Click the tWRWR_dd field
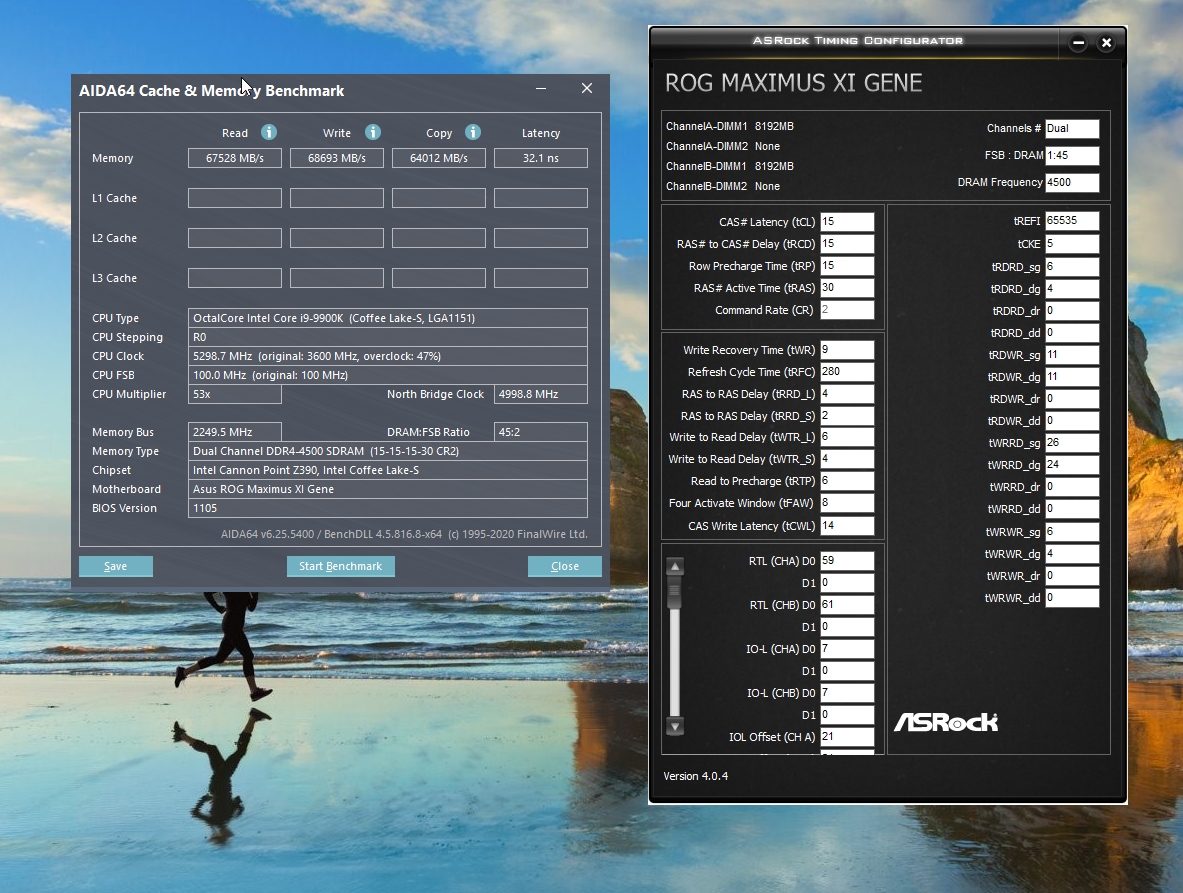The width and height of the screenshot is (1183, 893). coord(1072,598)
